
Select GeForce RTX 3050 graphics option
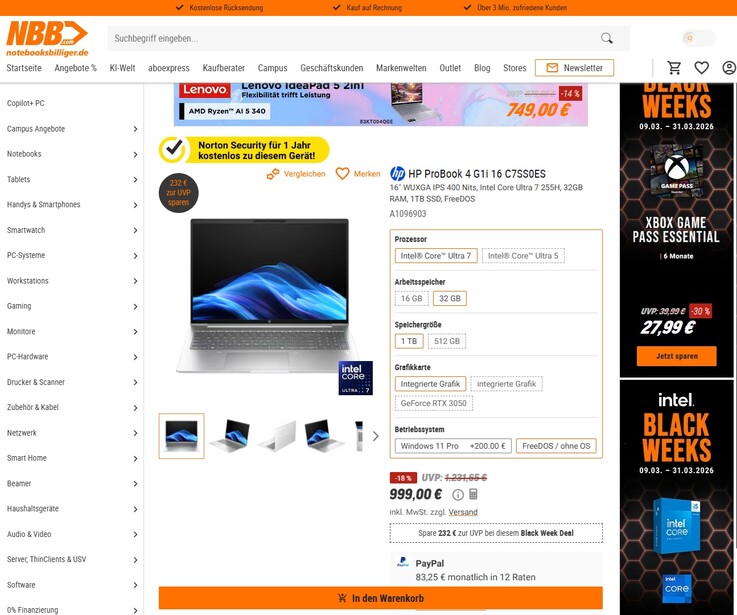[x=434, y=403]
